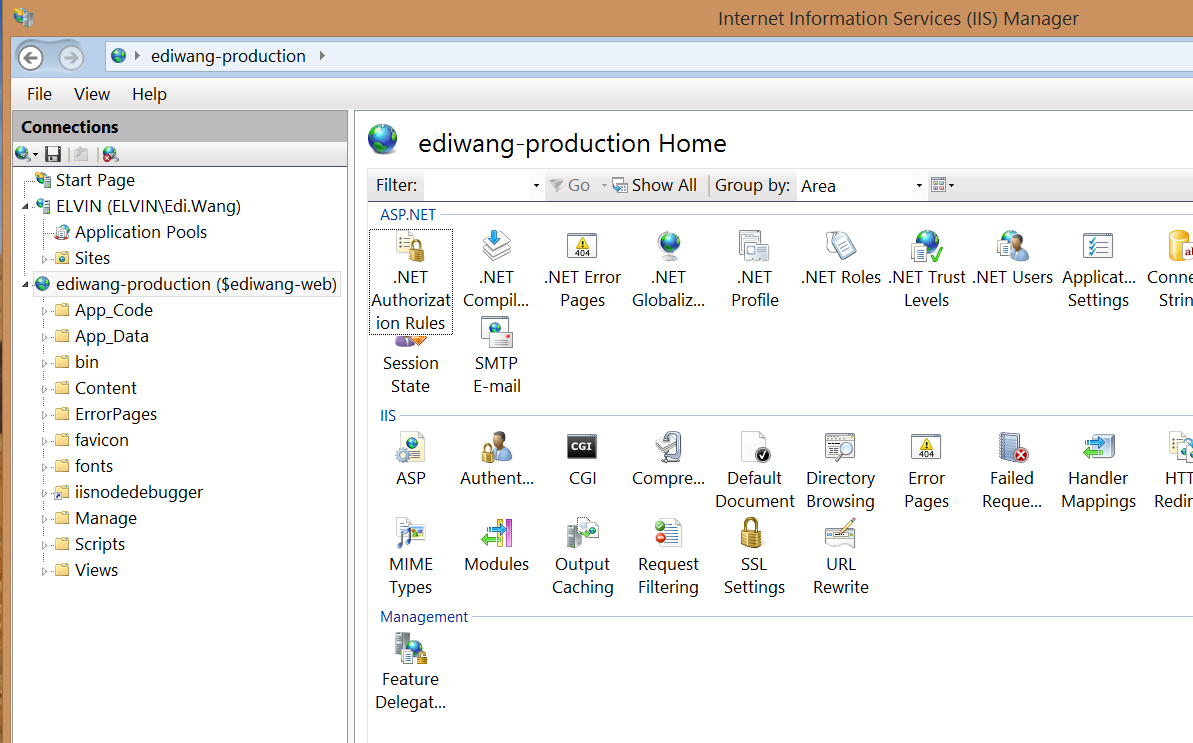Screen dimensions: 1193x743
Task: Open Request Filtering feature
Action: (669, 557)
